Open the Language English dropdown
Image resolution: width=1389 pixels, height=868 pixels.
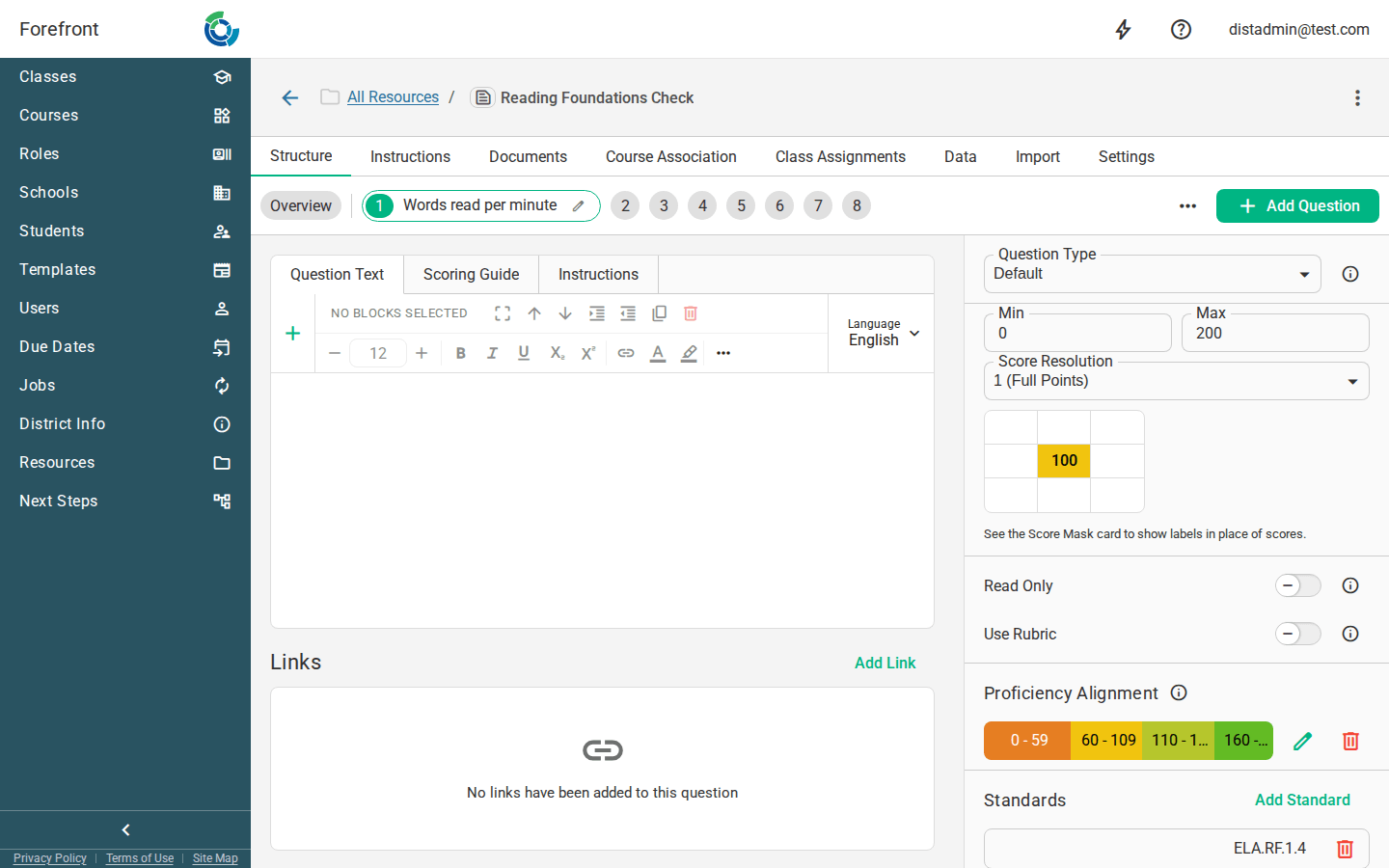point(883,333)
